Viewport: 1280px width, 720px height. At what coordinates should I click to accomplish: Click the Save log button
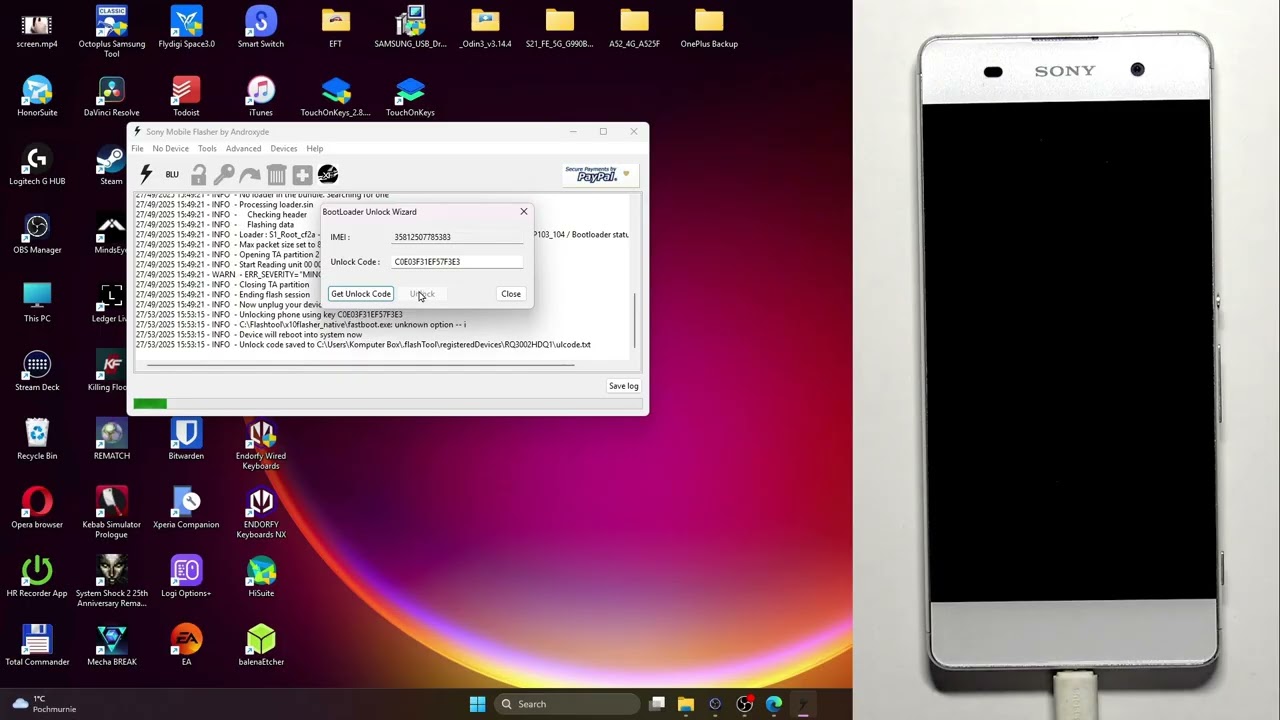click(623, 386)
